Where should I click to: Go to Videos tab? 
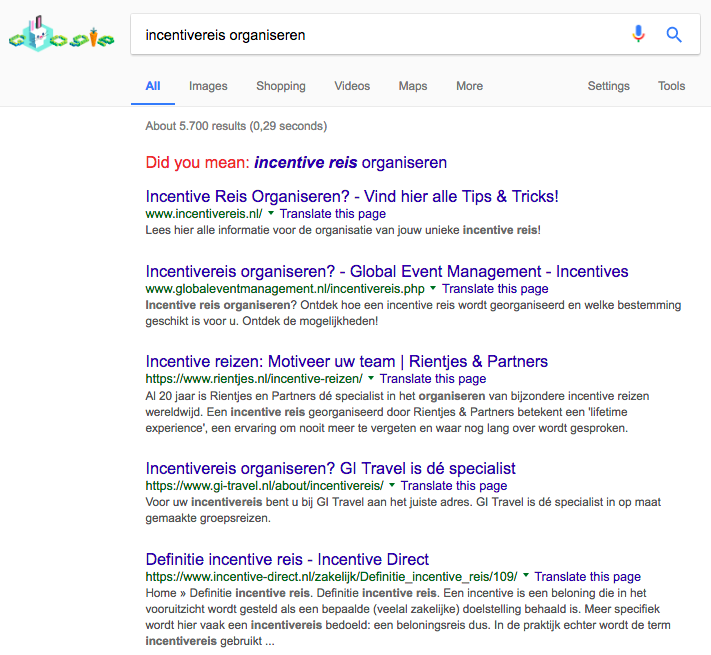[x=352, y=86]
